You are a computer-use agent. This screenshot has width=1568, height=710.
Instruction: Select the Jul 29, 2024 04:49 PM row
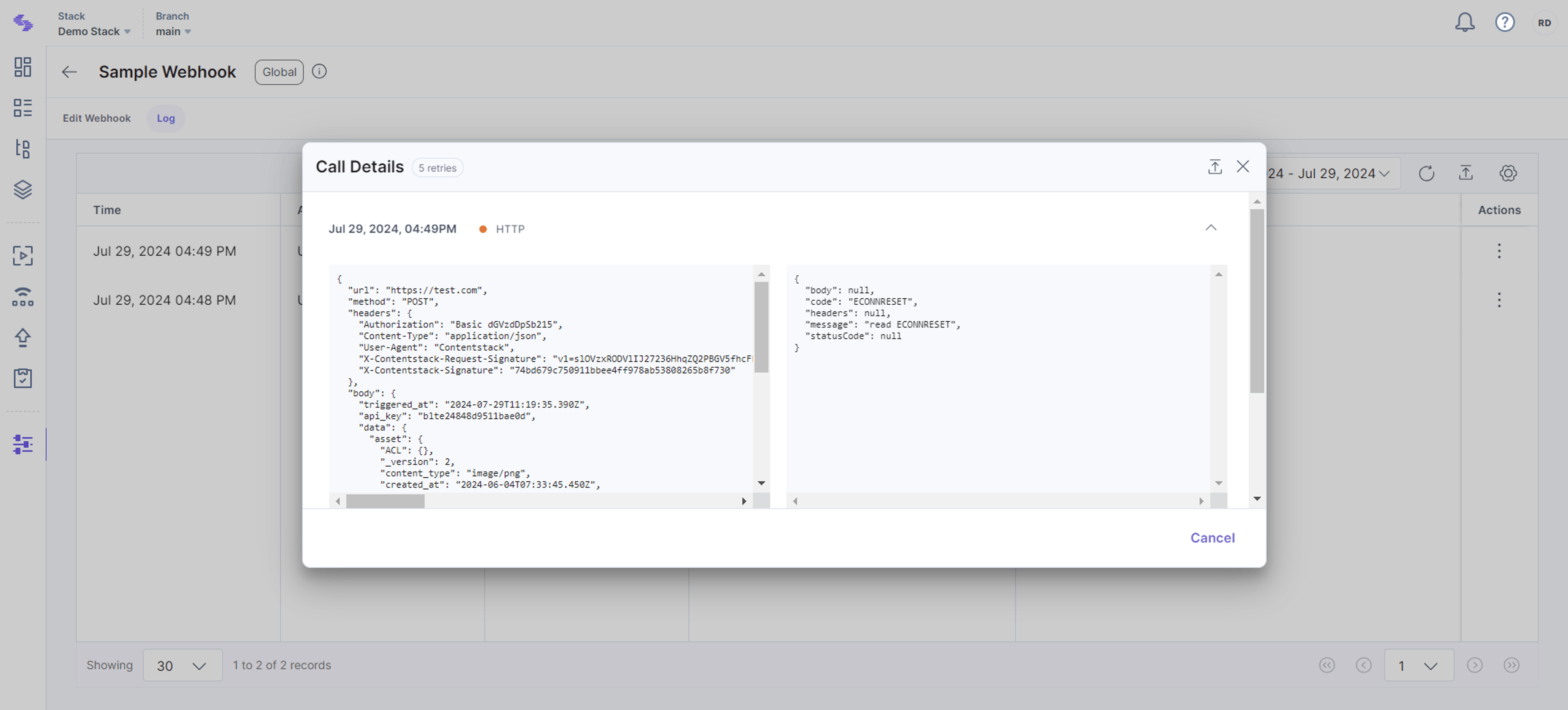[x=164, y=252]
